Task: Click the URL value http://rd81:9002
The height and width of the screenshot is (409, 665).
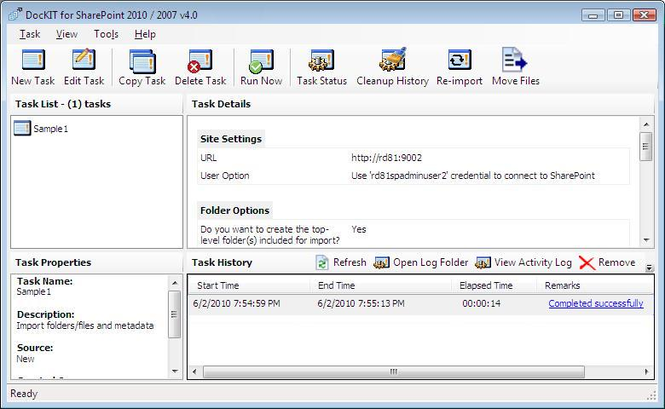Action: click(386, 158)
